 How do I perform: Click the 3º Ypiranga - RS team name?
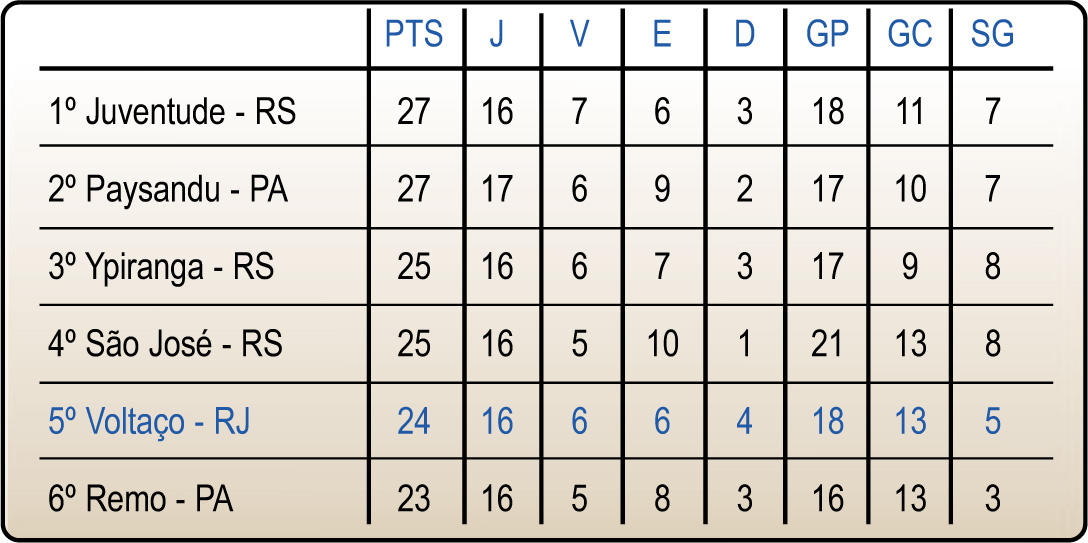point(161,267)
